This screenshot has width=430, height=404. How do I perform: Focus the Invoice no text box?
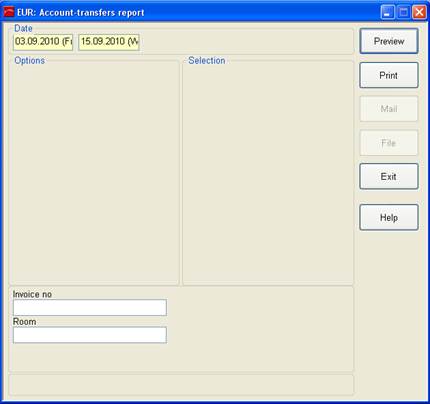pyautogui.click(x=90, y=307)
